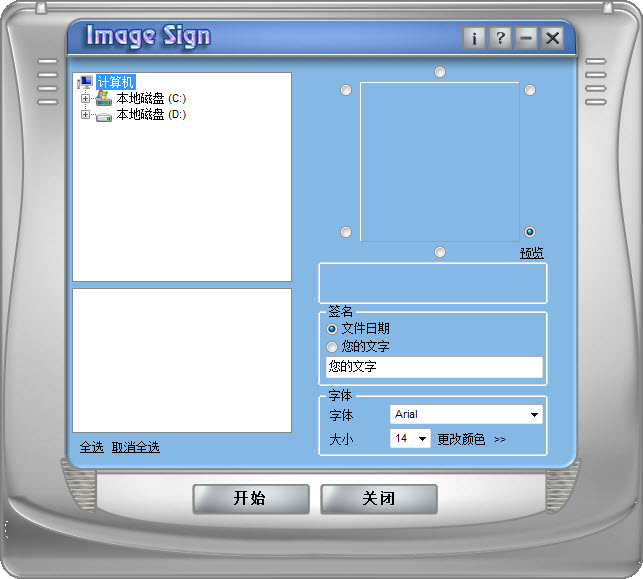Choose top-left signature position
This screenshot has height=579, width=643.
pos(346,90)
